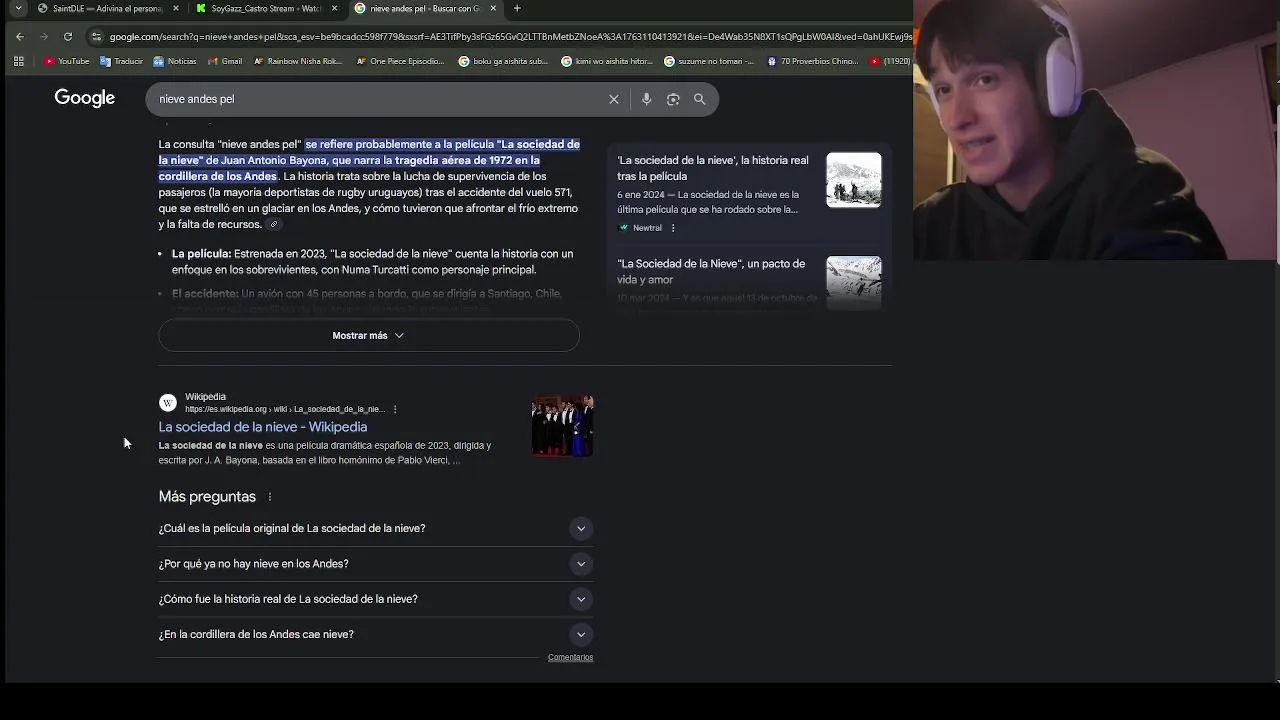1280x720 pixels.
Task: Open the One Piece Episodio bookmark
Action: [x=400, y=61]
